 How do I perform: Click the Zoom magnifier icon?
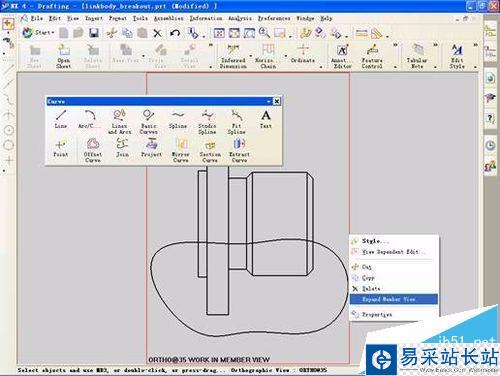[264, 33]
